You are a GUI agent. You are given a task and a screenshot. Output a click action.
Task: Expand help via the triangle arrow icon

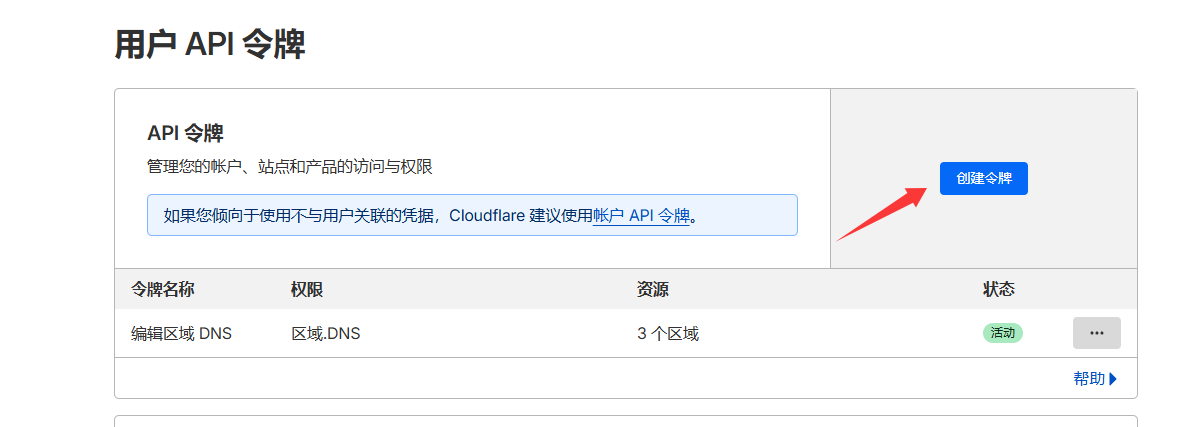point(1113,378)
